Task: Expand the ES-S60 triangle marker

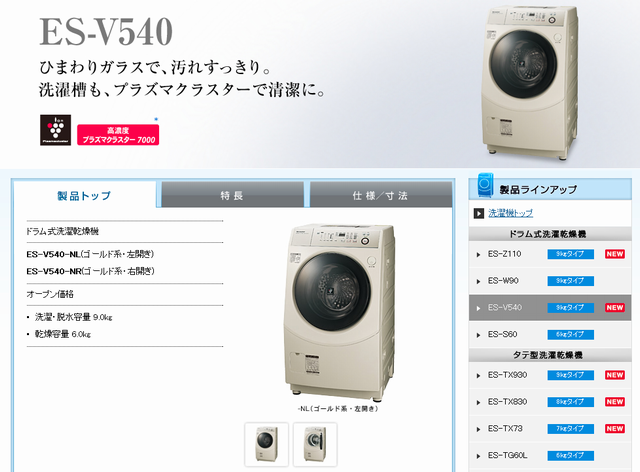Action: 478,335
